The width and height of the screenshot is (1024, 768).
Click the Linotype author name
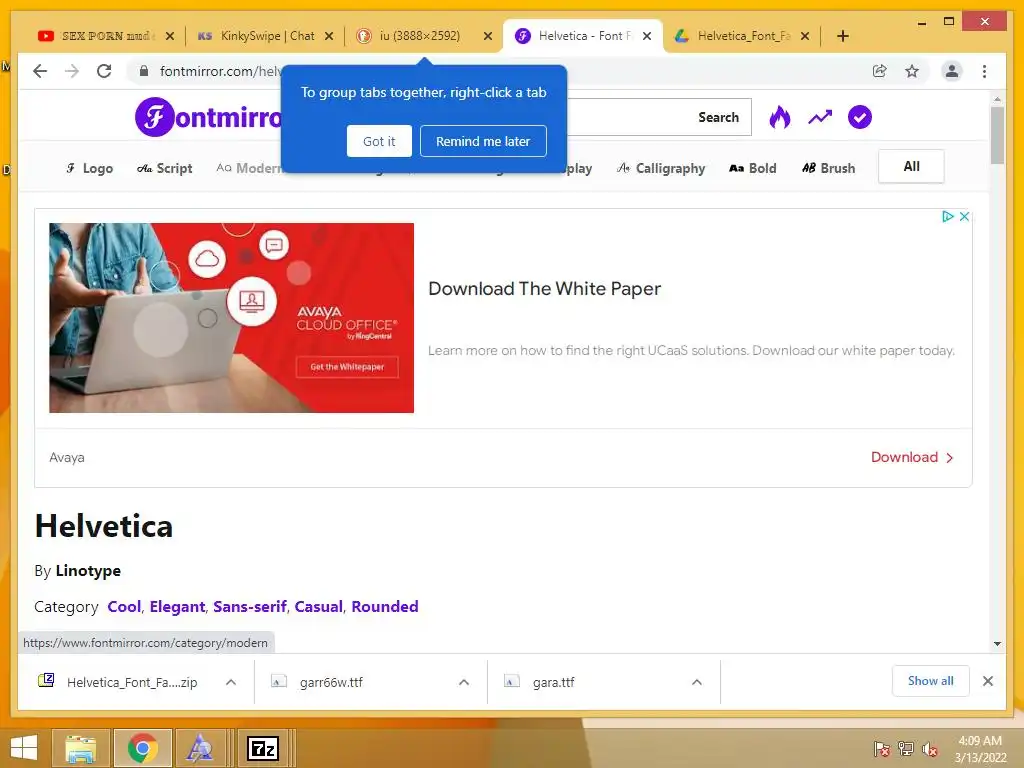pyautogui.click(x=88, y=571)
